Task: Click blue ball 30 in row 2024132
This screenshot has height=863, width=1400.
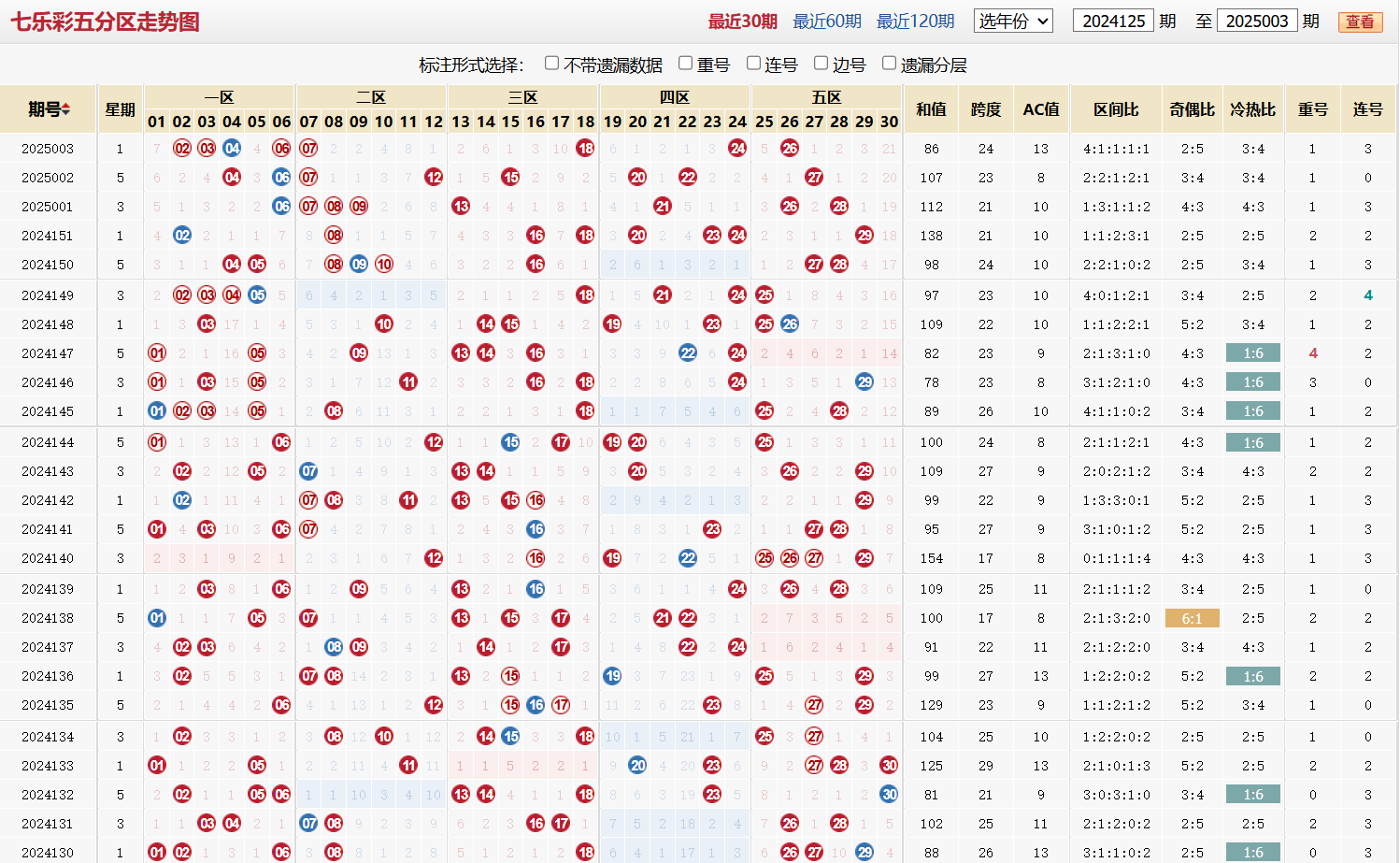Action: [889, 794]
